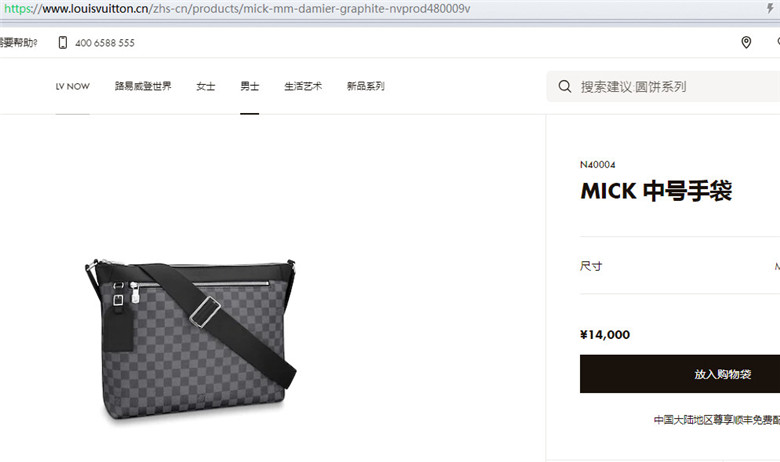Click the mobile phone icon beside hotline number
The width and height of the screenshot is (780, 462).
click(63, 42)
